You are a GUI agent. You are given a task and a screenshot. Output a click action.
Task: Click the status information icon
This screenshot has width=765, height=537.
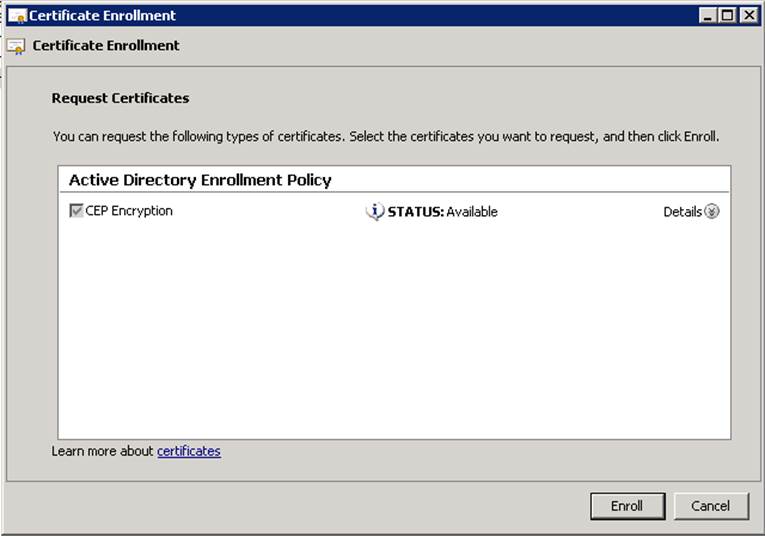tap(375, 211)
